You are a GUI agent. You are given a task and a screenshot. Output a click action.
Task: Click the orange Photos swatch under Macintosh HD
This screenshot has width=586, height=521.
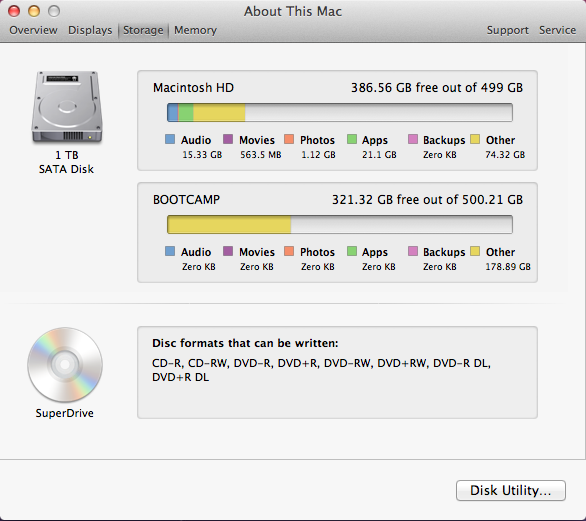coord(289,139)
